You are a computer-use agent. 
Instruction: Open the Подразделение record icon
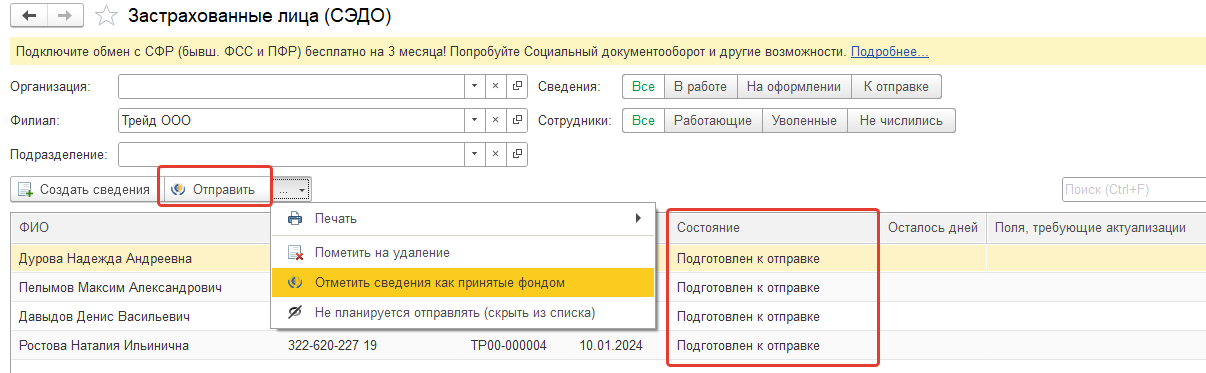(x=517, y=155)
